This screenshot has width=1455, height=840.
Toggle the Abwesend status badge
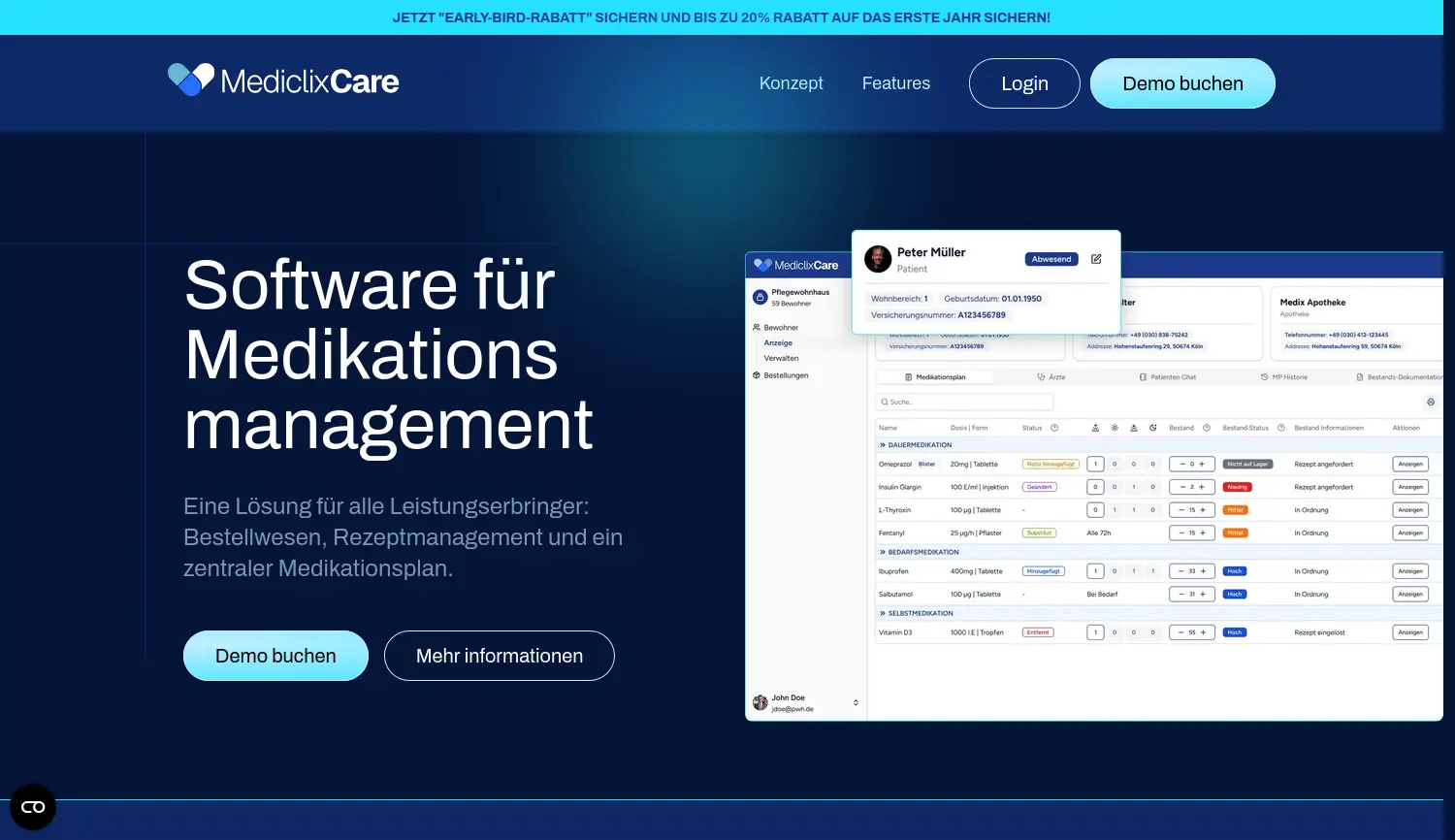(1051, 259)
